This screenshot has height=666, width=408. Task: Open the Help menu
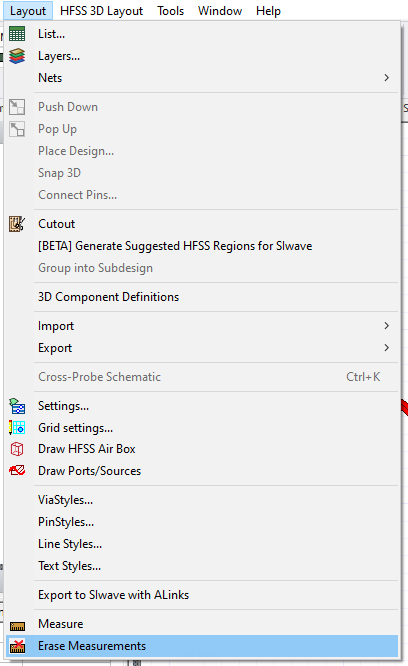coord(268,11)
